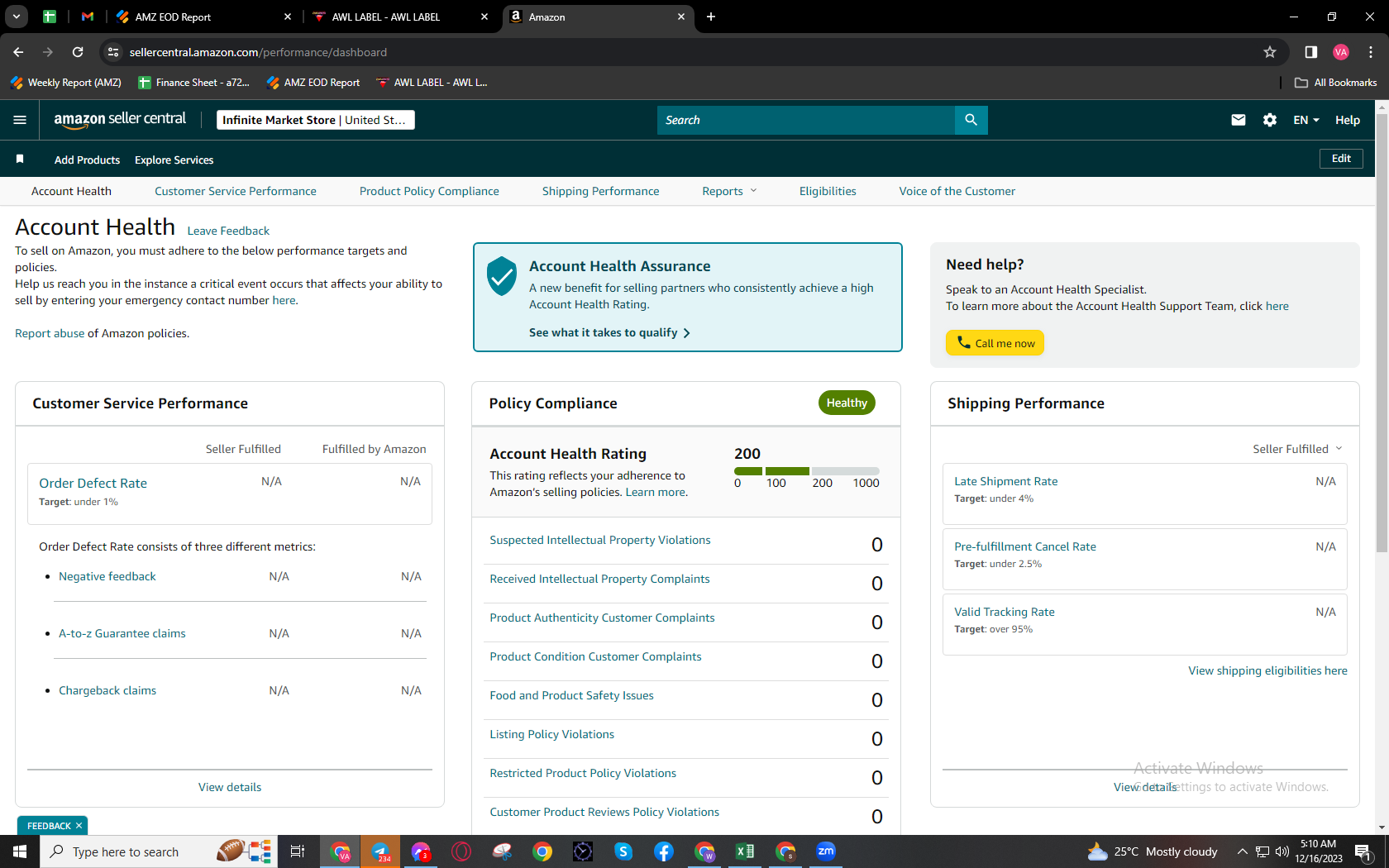Open the EN language dropdown
This screenshot has width=1389, height=868.
click(x=1306, y=120)
